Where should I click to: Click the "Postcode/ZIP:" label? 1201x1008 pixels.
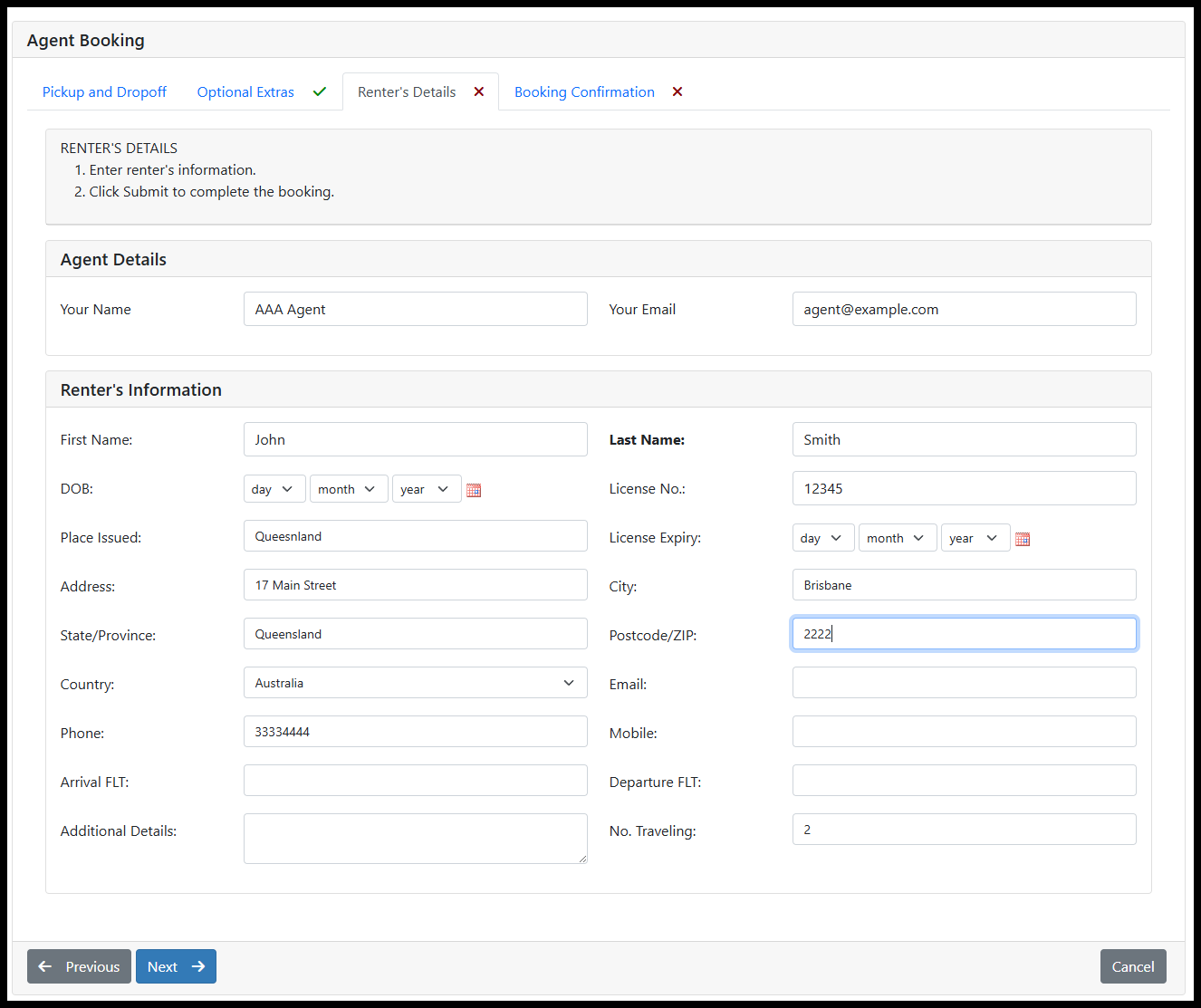[653, 636]
